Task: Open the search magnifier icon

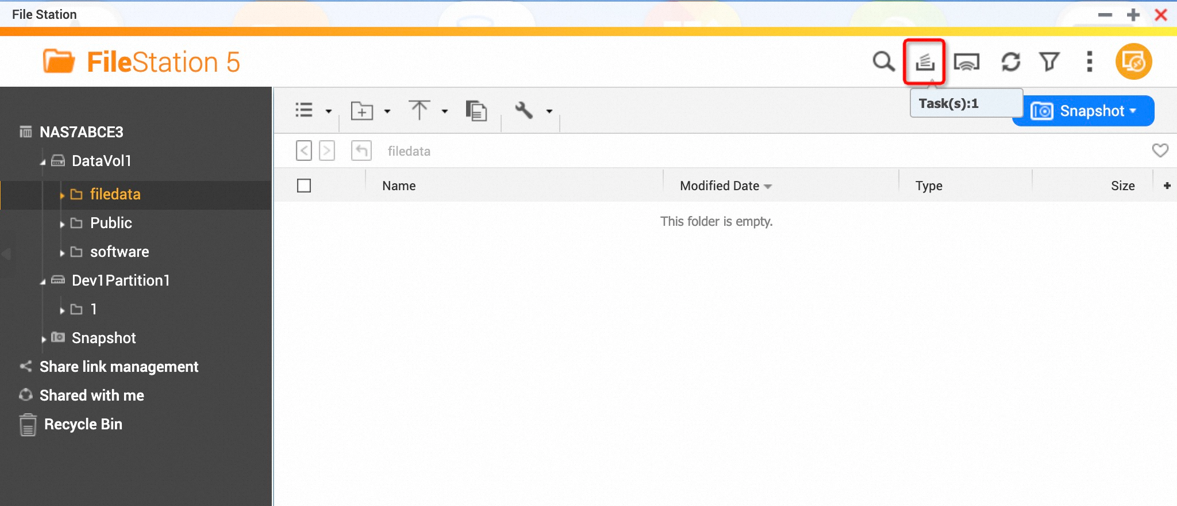Action: click(x=883, y=62)
